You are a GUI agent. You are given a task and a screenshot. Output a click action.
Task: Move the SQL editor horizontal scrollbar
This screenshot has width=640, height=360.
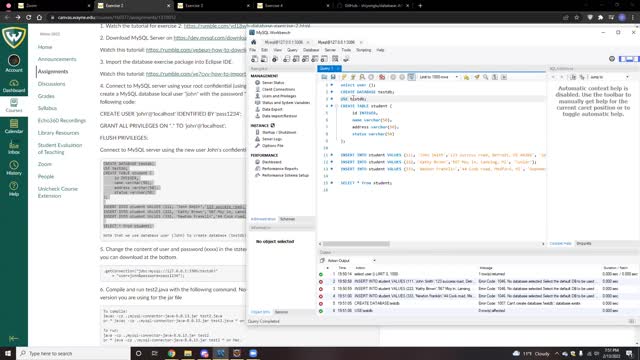click(x=356, y=244)
